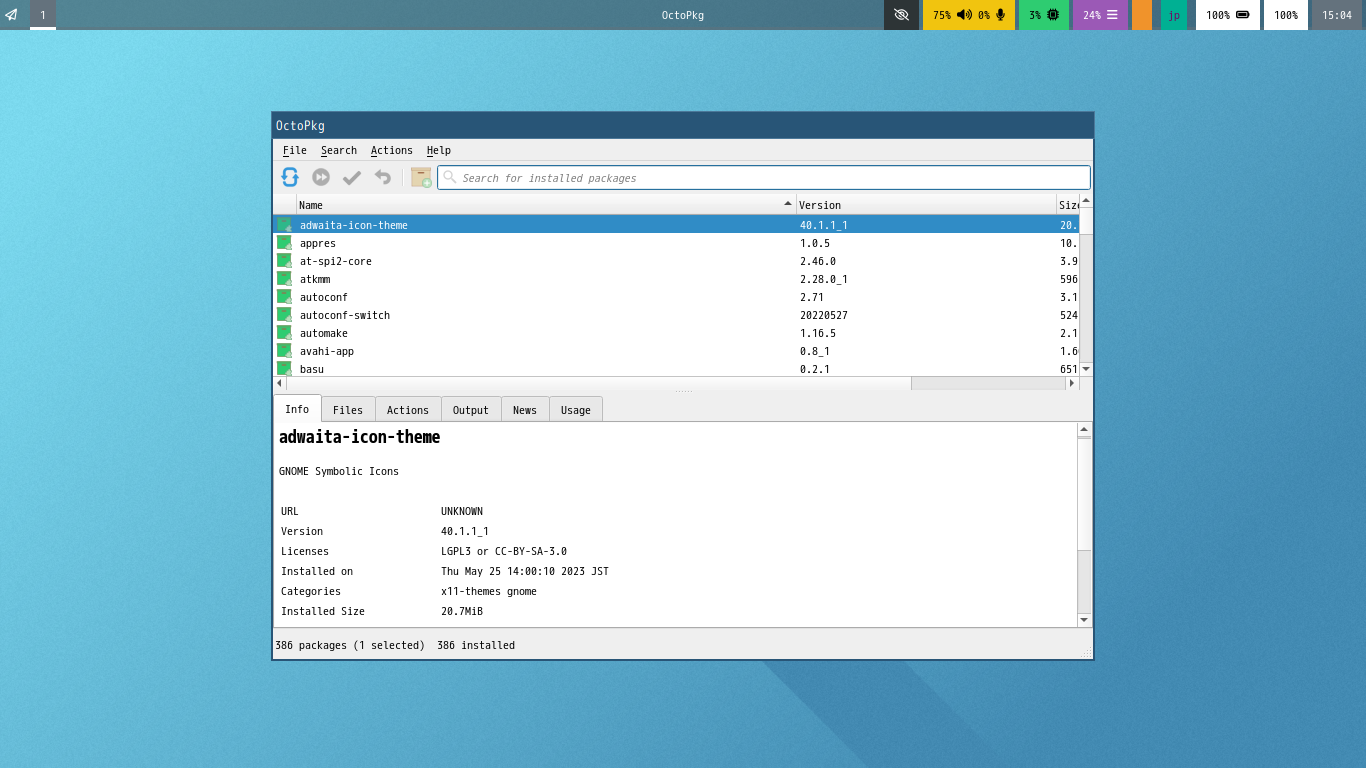The height and width of the screenshot is (768, 1366).
Task: Click the undo cancel toolbar icon
Action: click(x=382, y=177)
